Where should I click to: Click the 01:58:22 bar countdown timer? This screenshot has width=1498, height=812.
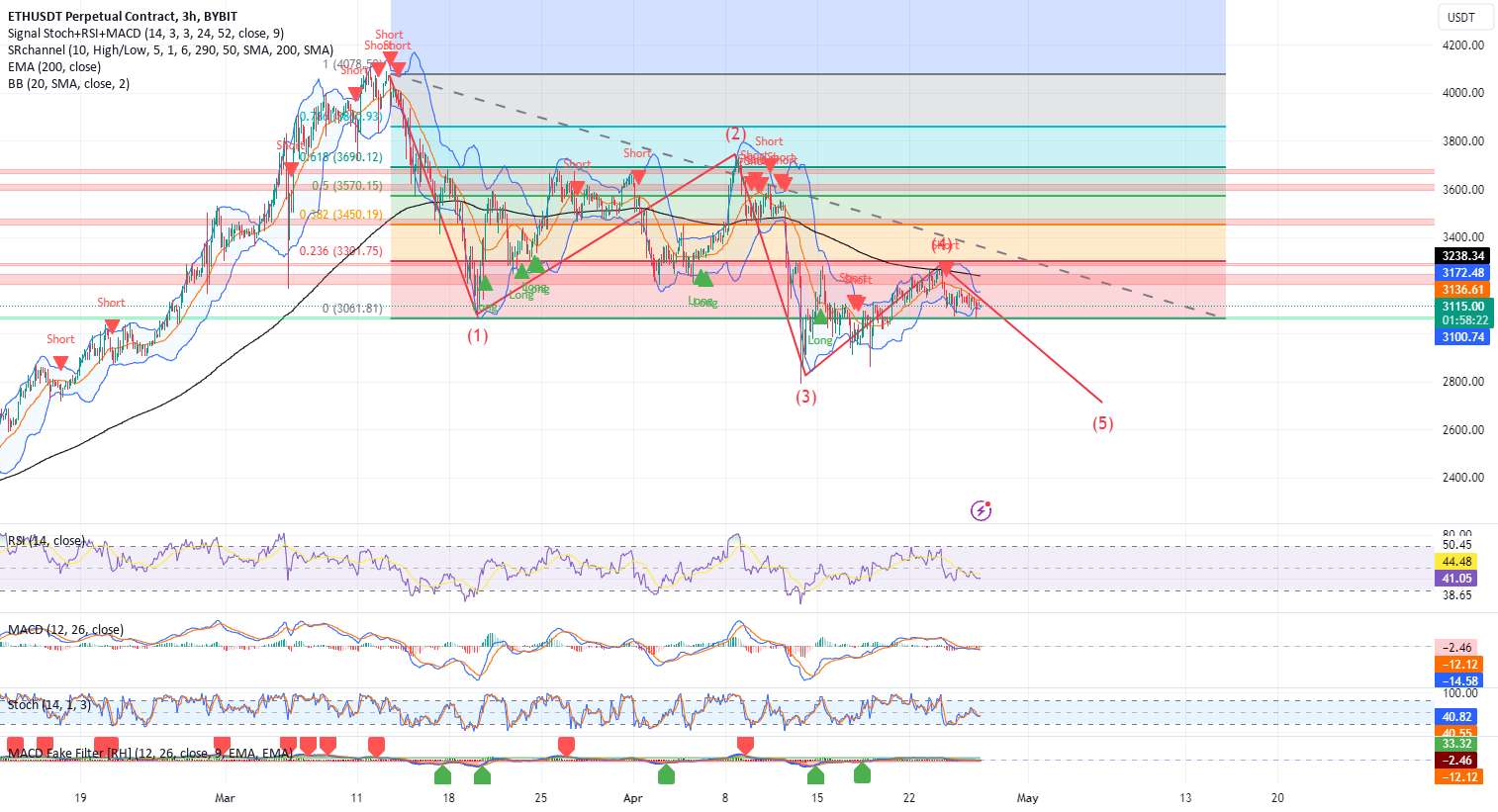click(1462, 320)
